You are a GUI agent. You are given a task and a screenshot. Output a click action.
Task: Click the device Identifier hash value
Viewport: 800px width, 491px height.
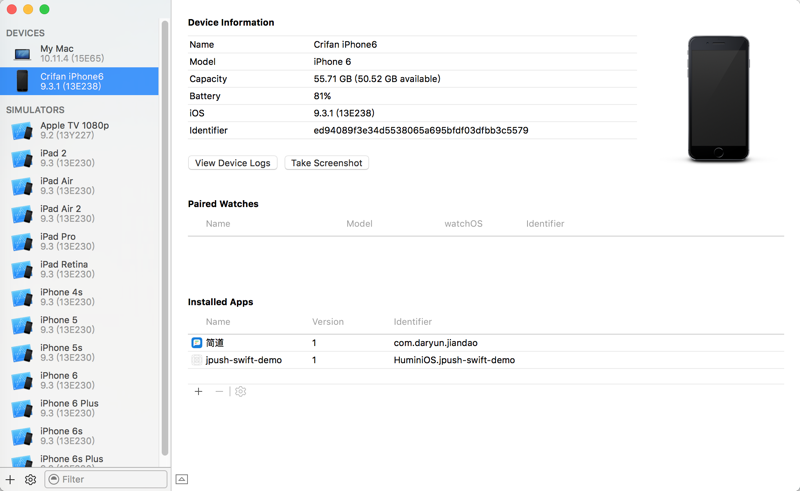click(421, 131)
